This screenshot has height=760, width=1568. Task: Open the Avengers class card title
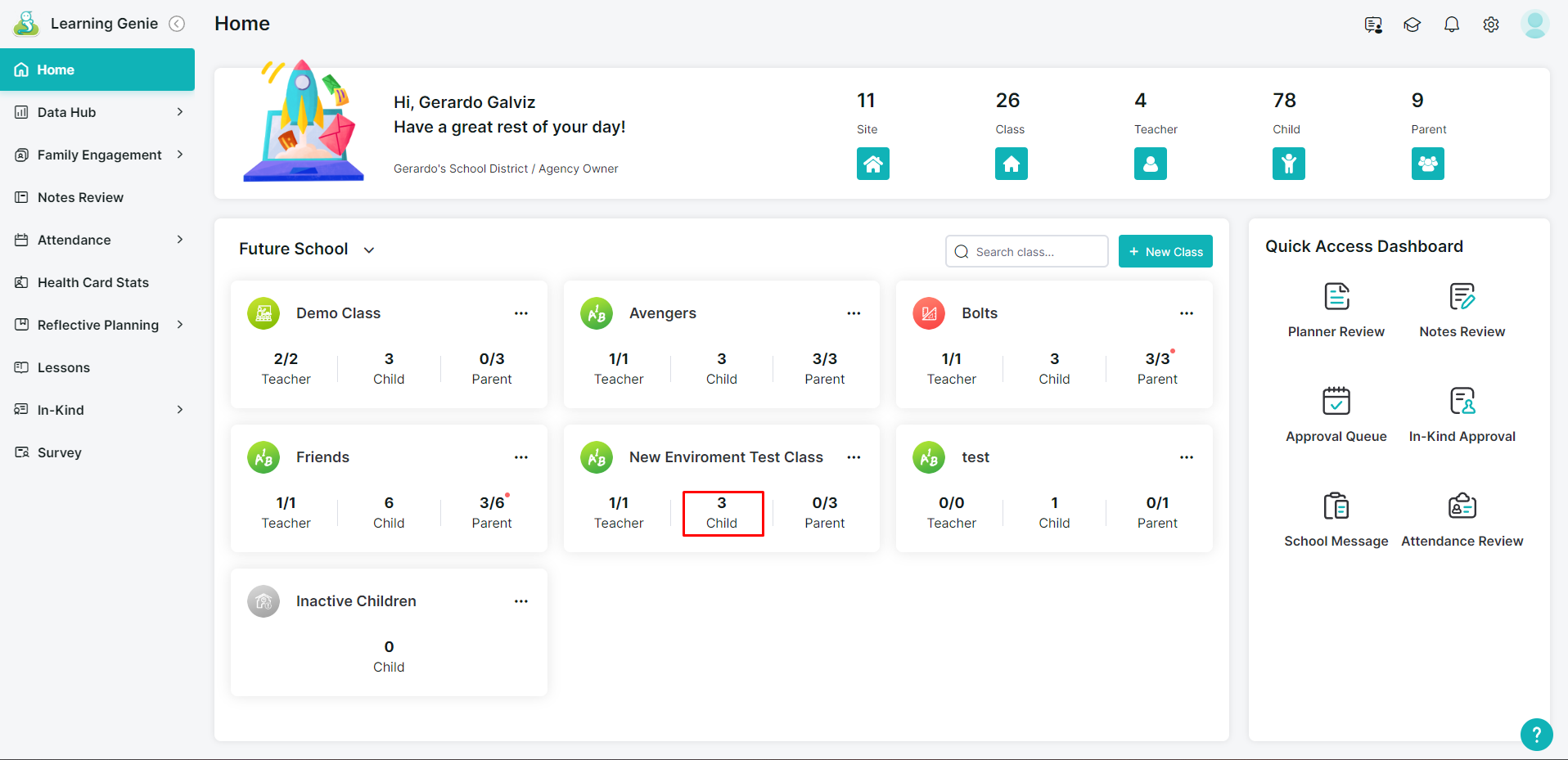(x=662, y=313)
